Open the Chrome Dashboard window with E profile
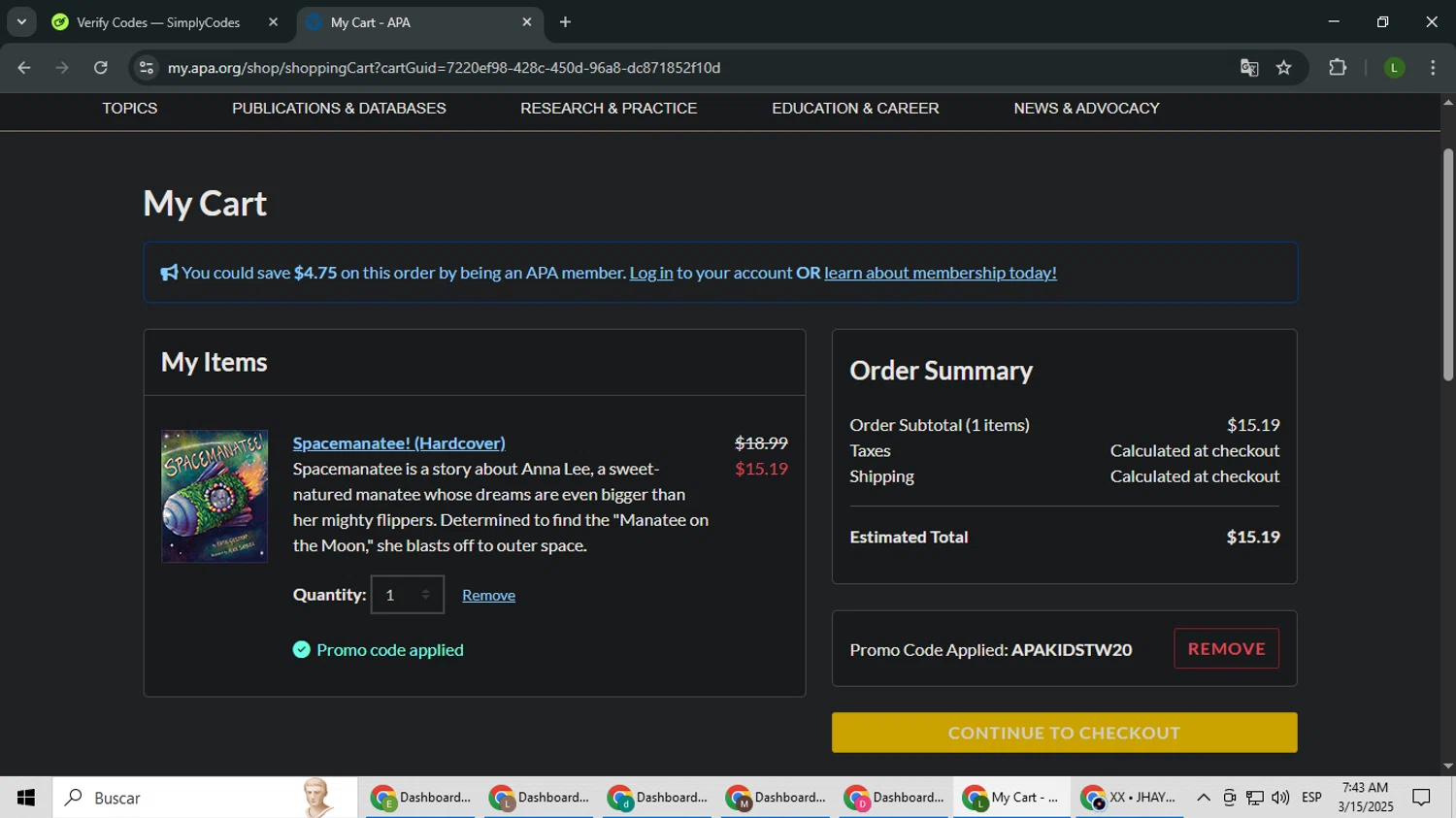The image size is (1456, 818). (x=420, y=798)
